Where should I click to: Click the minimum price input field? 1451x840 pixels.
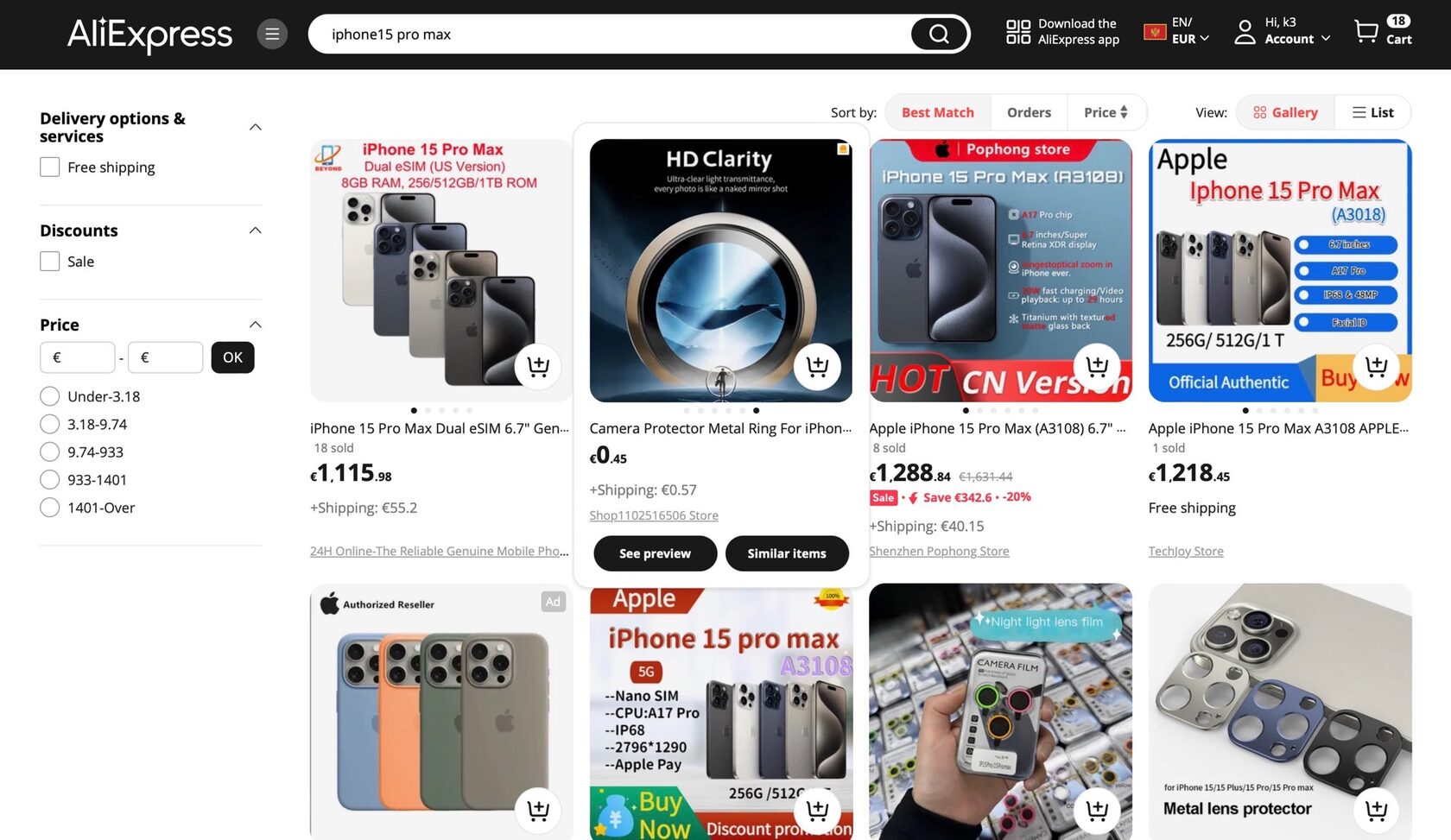[77, 357]
